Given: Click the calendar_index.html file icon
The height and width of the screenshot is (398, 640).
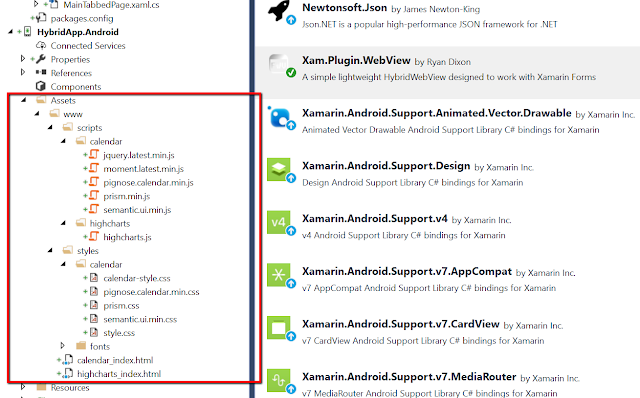Looking at the screenshot, I should (x=68, y=360).
